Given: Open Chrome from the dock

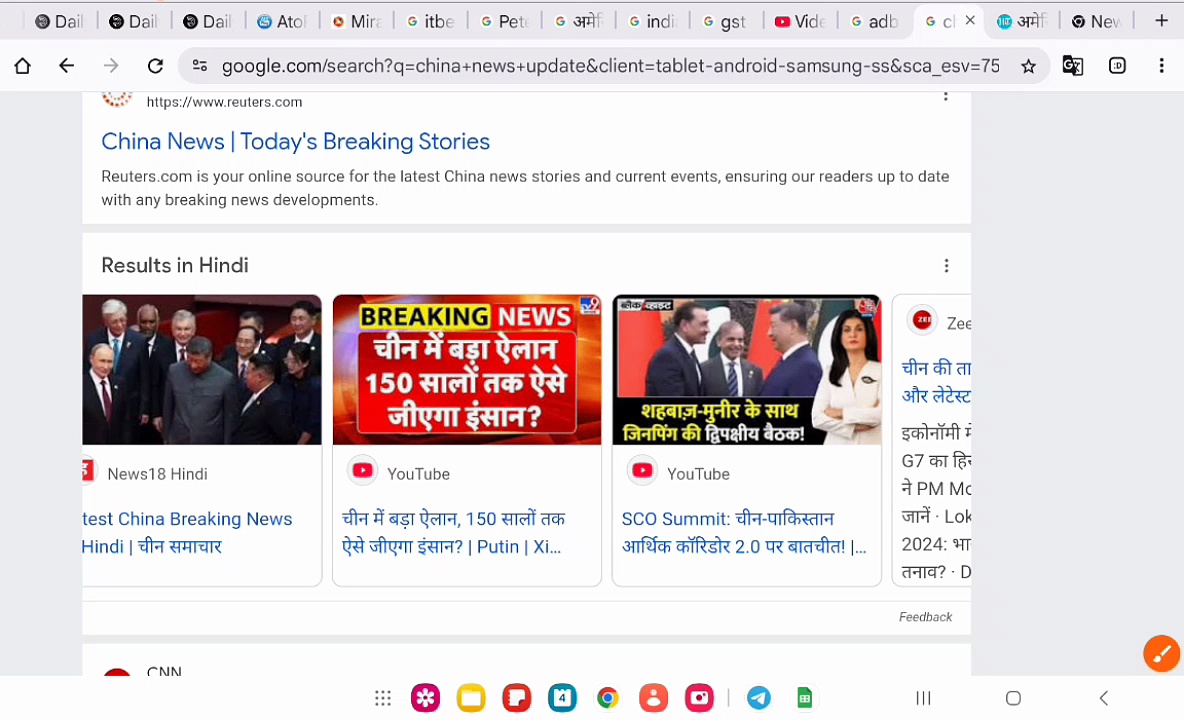Looking at the screenshot, I should 608,698.
